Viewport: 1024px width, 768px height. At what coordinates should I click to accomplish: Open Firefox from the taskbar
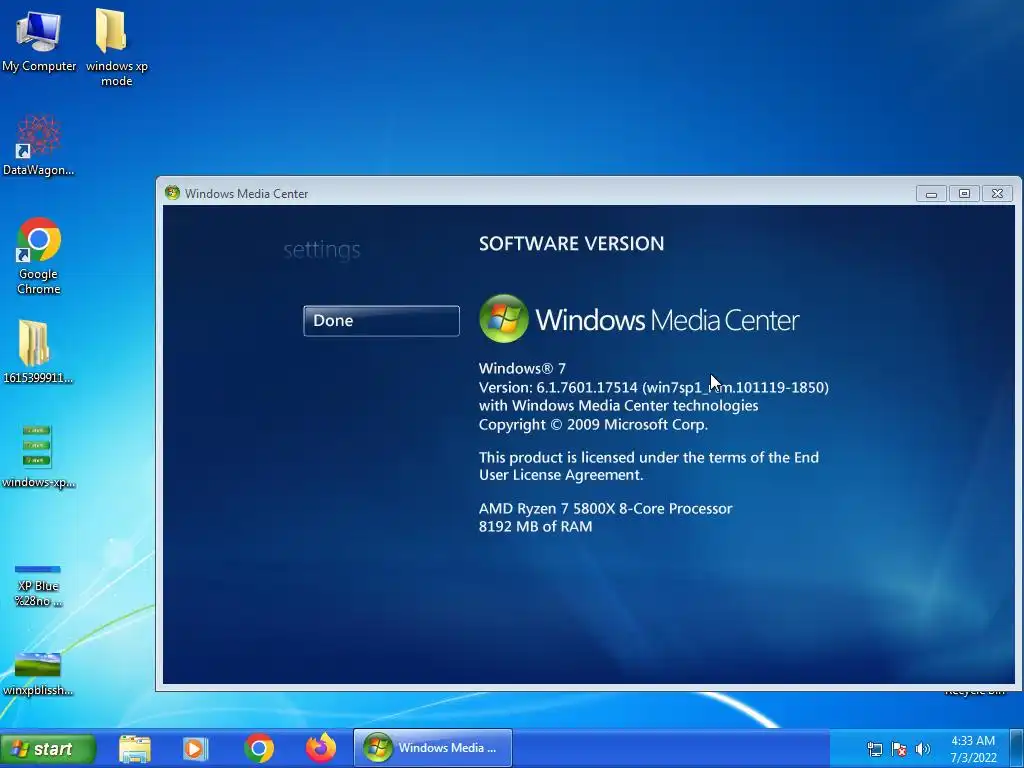pyautogui.click(x=321, y=748)
